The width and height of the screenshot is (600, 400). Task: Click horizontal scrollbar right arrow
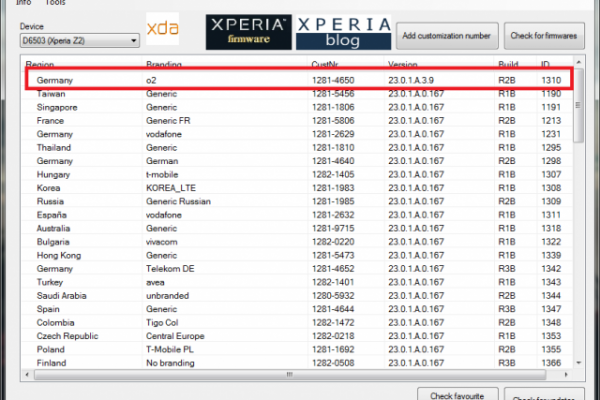566,375
